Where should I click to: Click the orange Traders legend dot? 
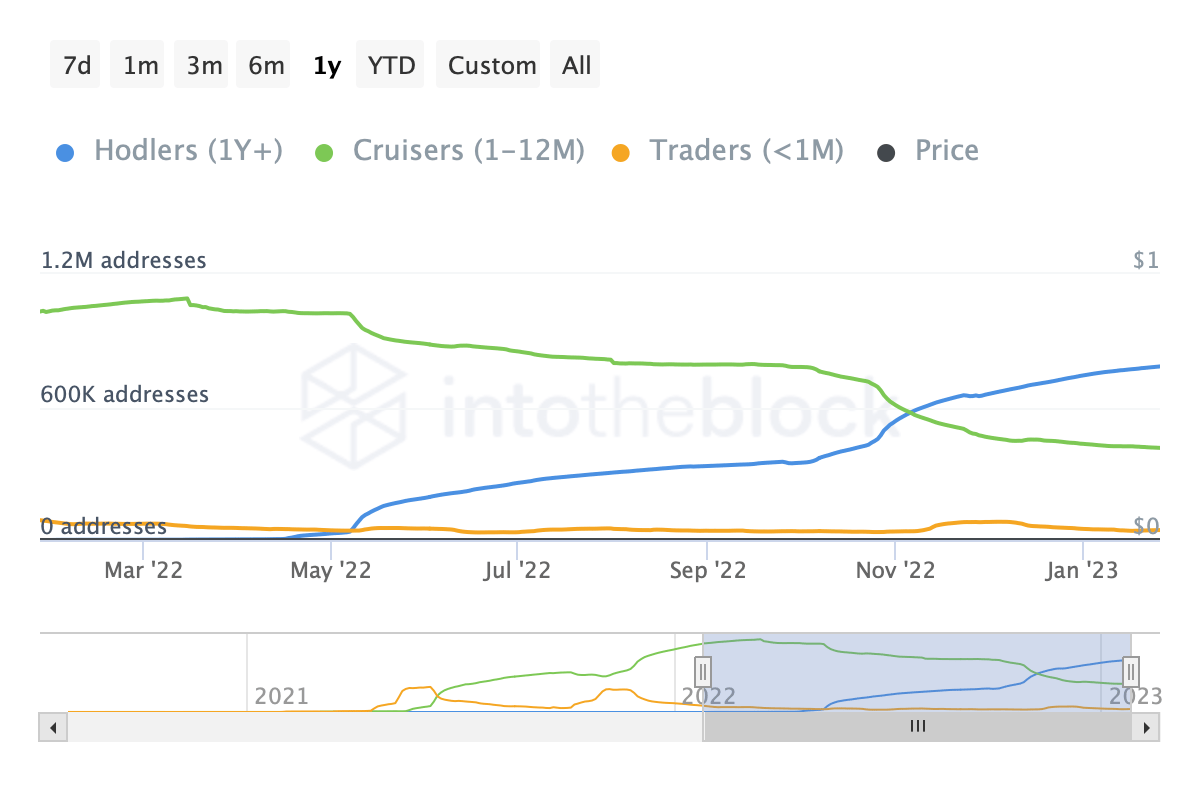tap(623, 150)
